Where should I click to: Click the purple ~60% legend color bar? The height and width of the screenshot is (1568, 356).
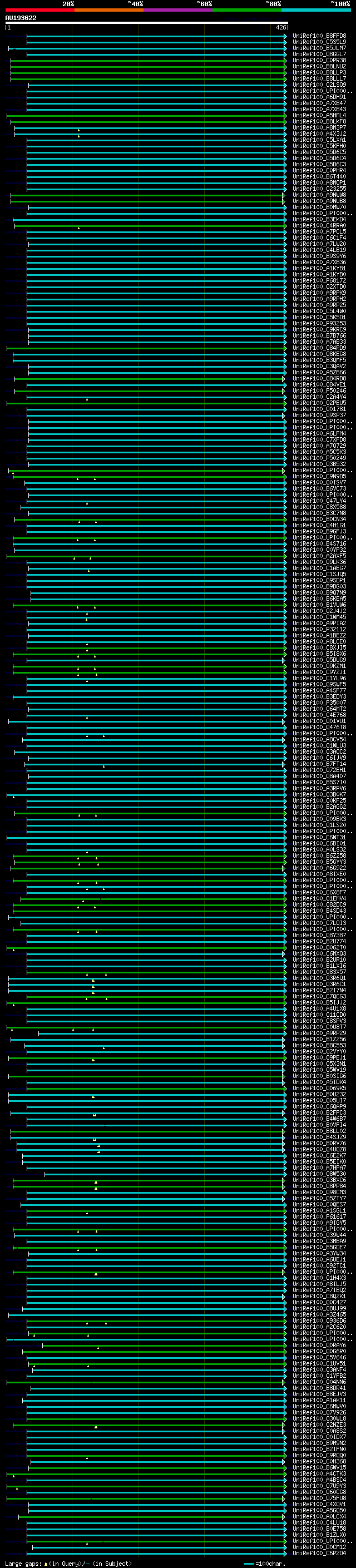[177, 10]
